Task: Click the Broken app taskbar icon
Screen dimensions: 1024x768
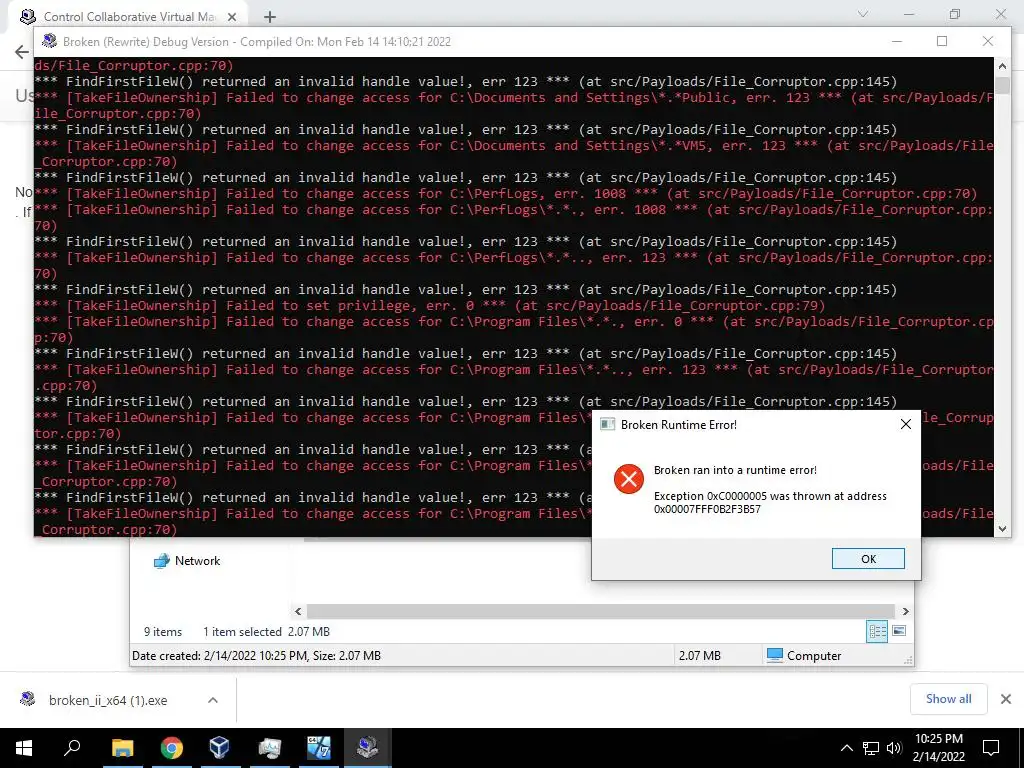Action: pos(367,748)
